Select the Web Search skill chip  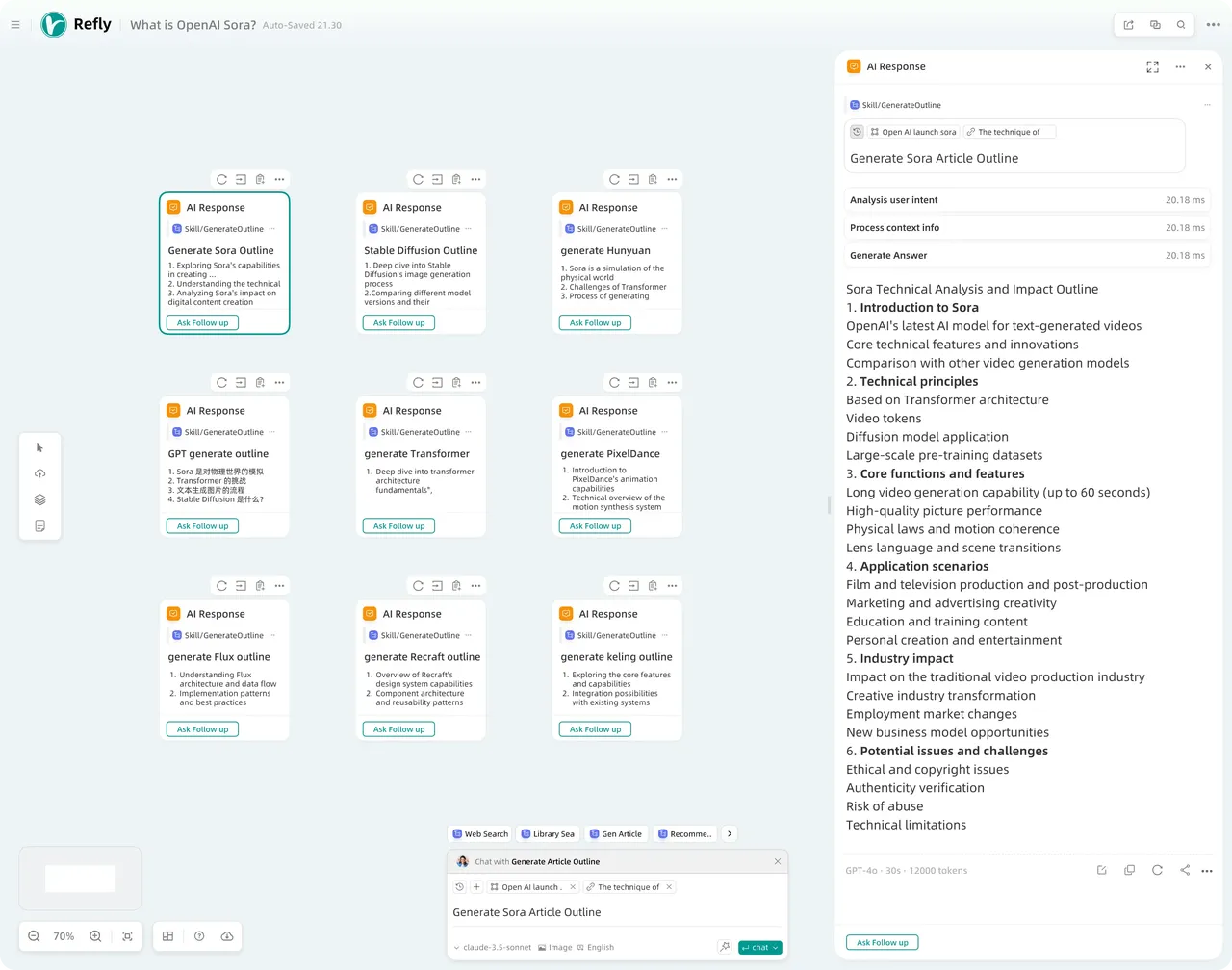pyautogui.click(x=480, y=834)
